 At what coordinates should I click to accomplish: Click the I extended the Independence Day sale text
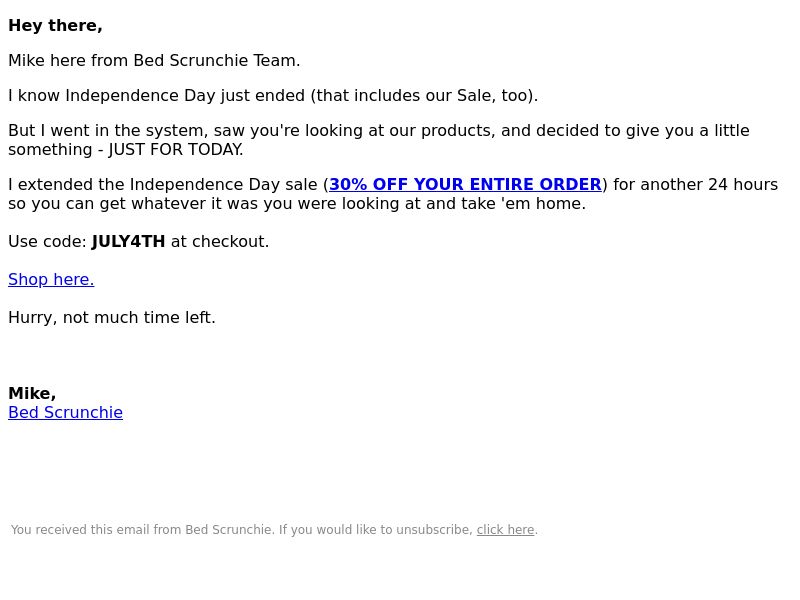tap(165, 184)
